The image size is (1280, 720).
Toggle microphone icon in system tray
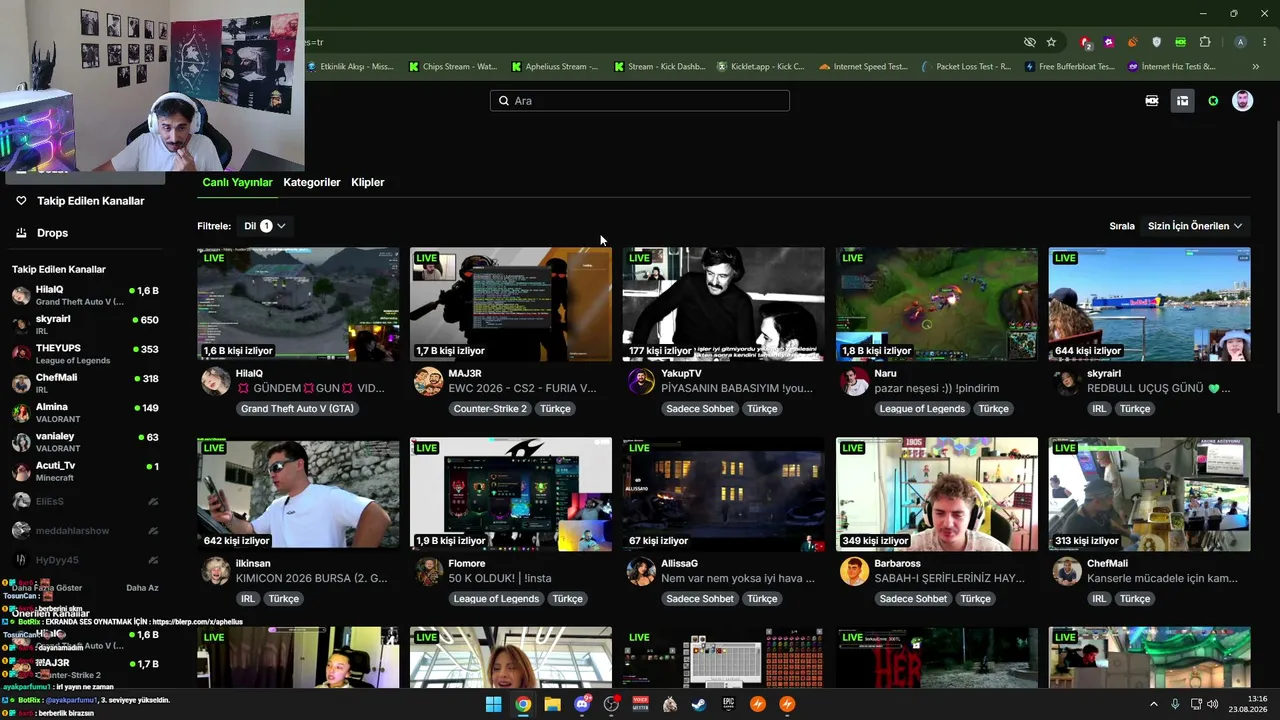(x=1175, y=704)
